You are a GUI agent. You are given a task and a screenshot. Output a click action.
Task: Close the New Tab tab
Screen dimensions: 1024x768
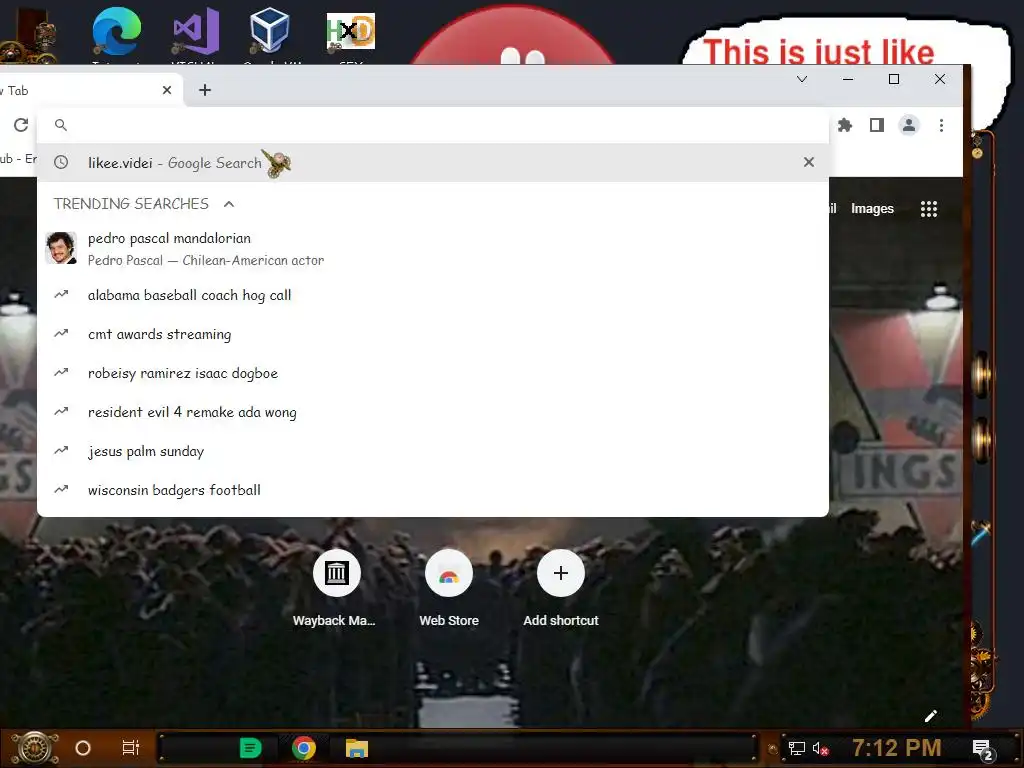click(167, 90)
